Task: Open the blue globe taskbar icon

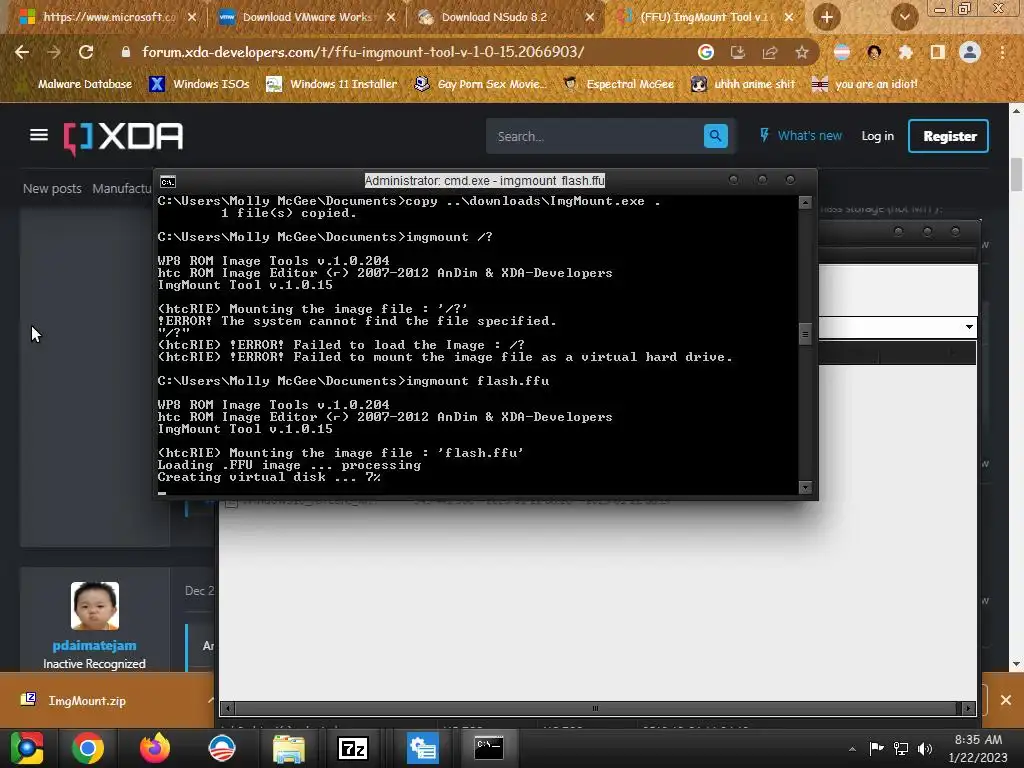Action: pyautogui.click(x=221, y=748)
